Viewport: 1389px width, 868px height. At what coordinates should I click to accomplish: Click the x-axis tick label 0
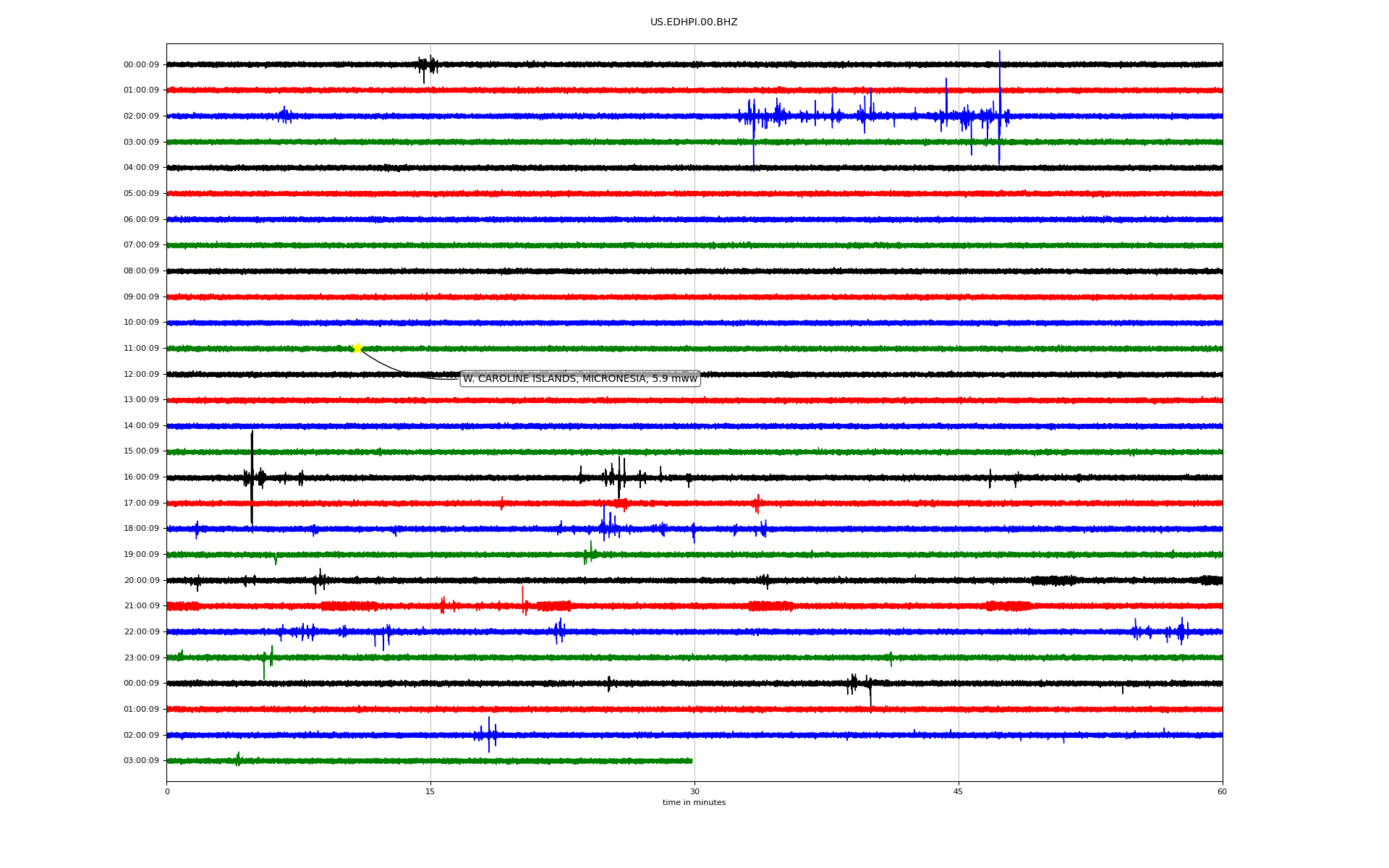click(167, 791)
